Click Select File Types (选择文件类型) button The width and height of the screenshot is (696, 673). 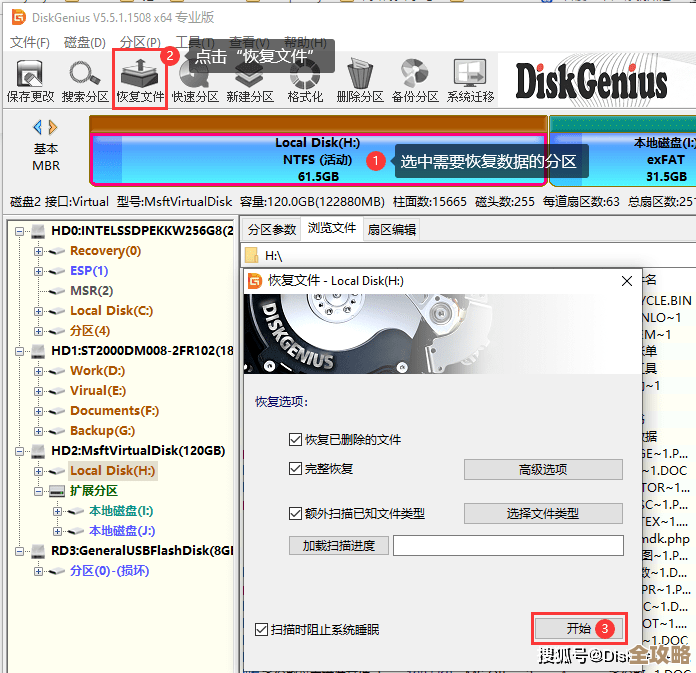coord(543,514)
